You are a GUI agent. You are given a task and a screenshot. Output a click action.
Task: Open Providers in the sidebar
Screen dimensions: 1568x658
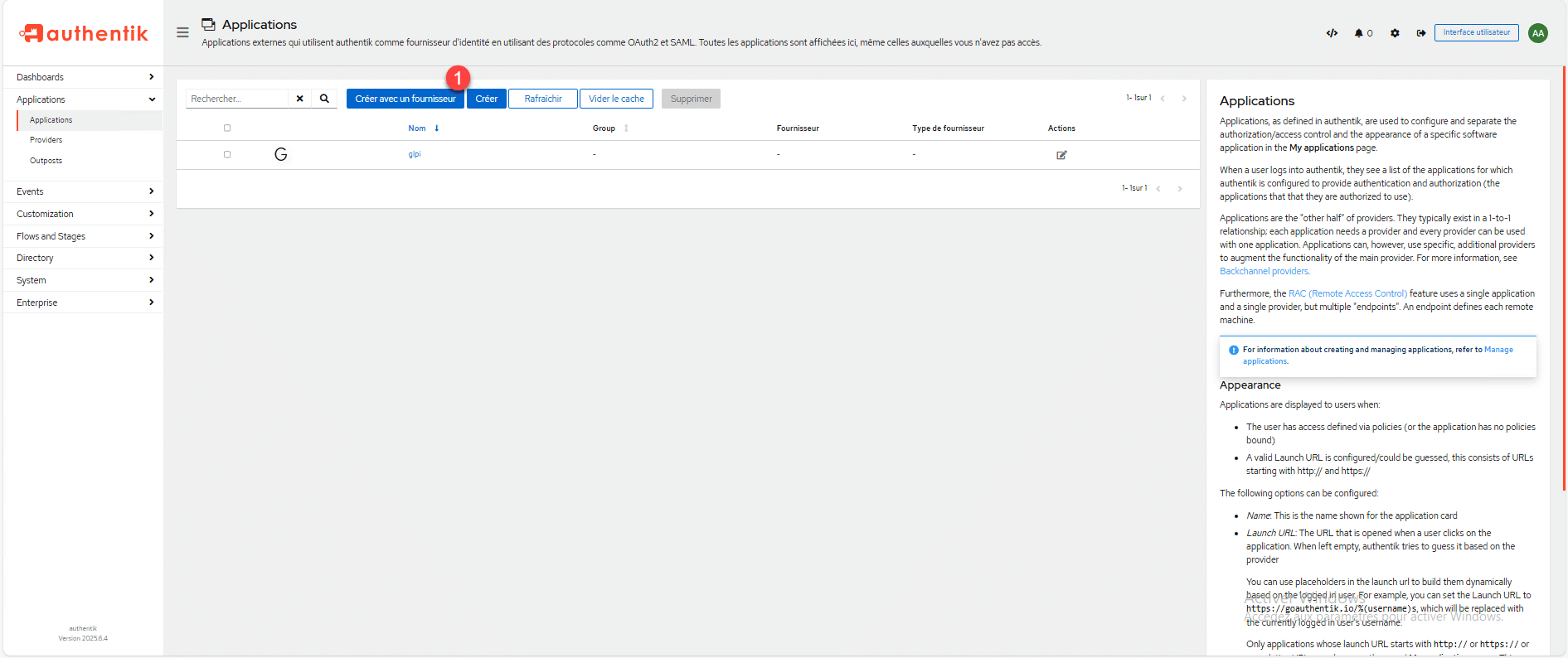[x=46, y=140]
